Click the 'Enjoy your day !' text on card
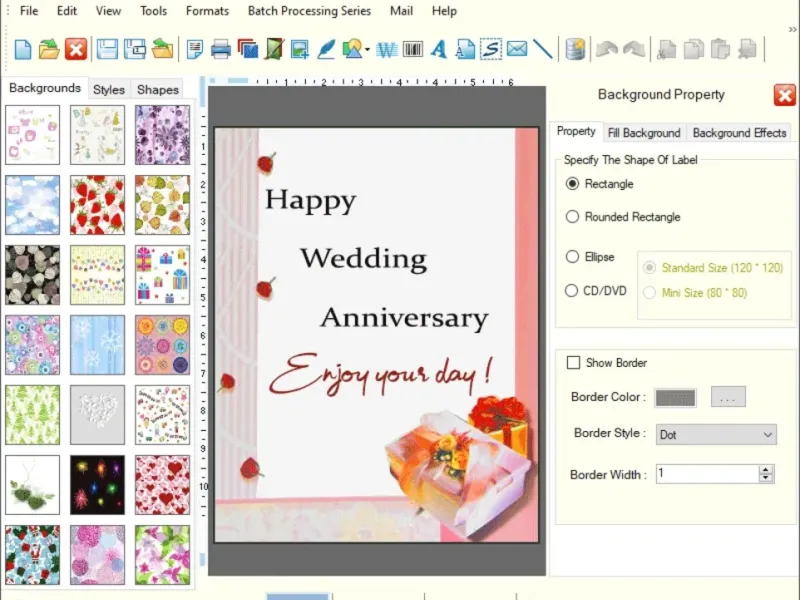Image resolution: width=800 pixels, height=600 pixels. (381, 374)
